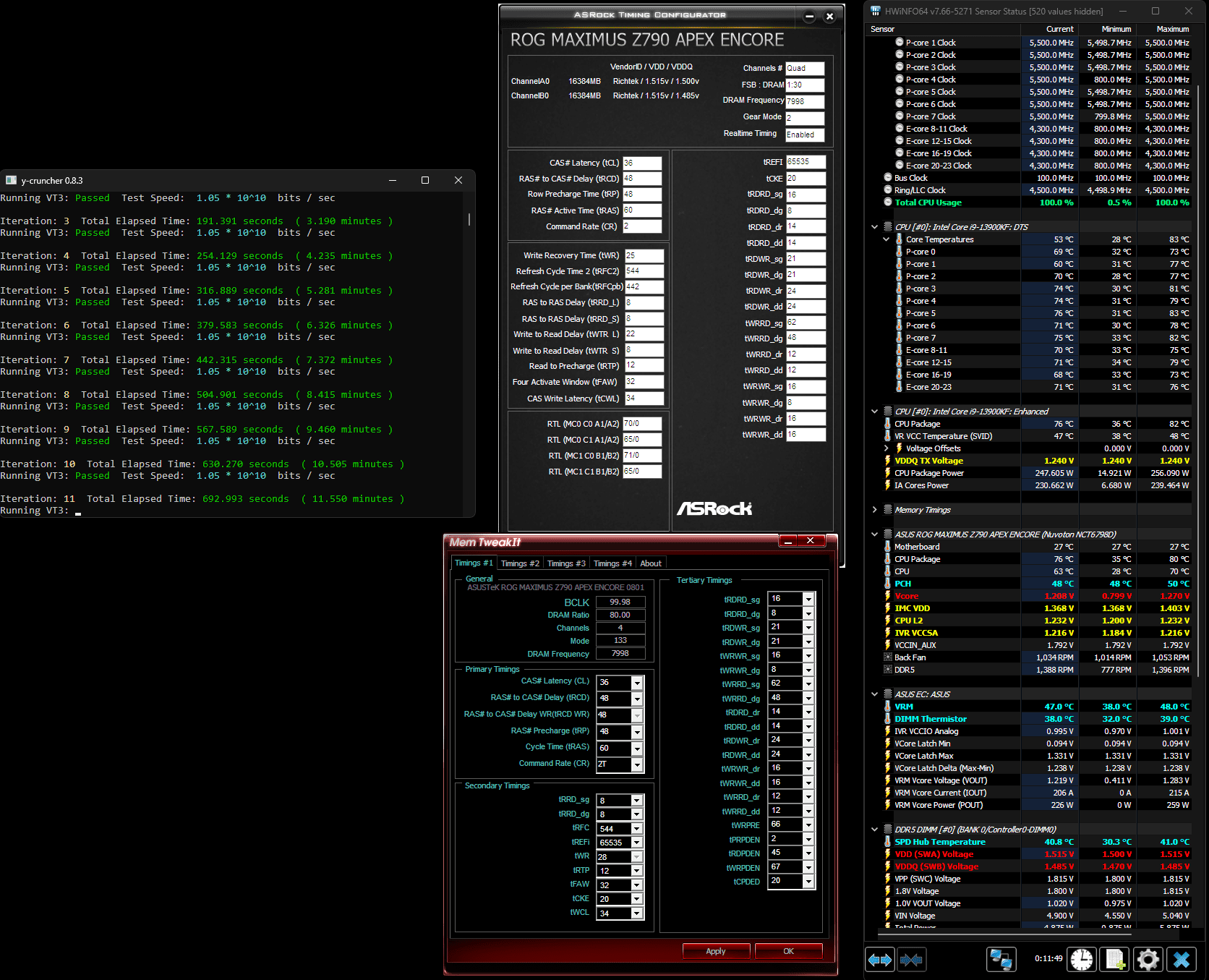Switch to Timings #4 tab

[x=612, y=563]
